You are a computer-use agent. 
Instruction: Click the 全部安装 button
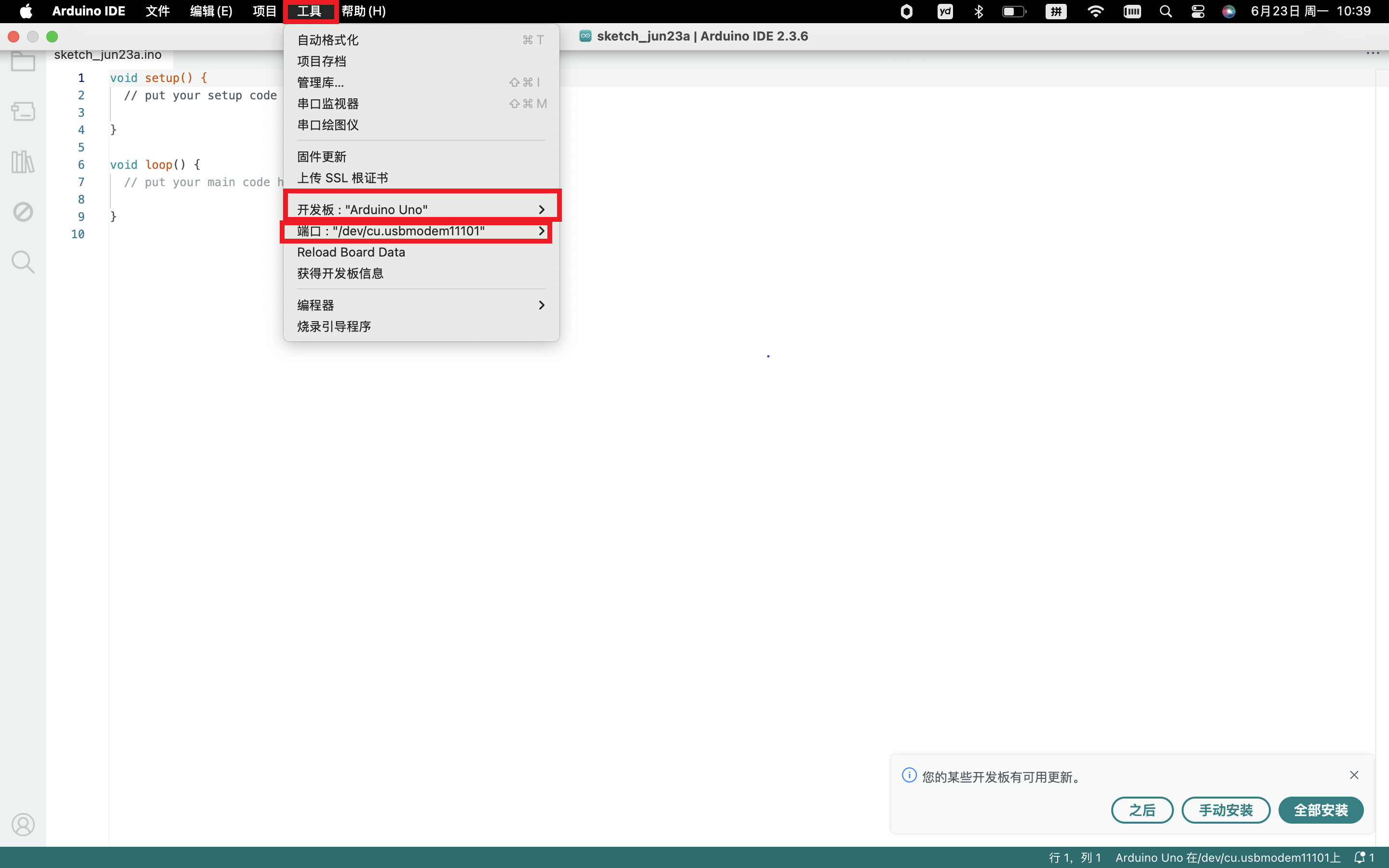pyautogui.click(x=1321, y=810)
